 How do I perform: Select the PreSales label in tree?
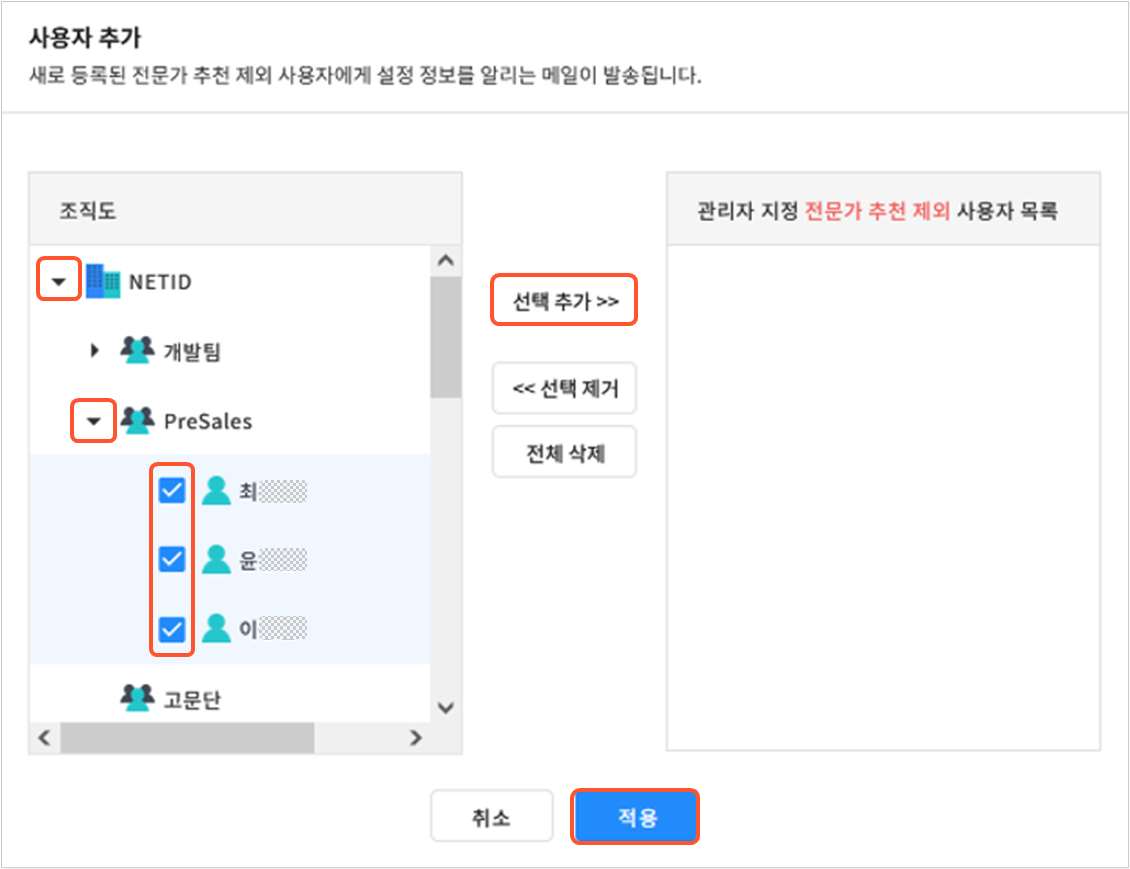click(208, 421)
